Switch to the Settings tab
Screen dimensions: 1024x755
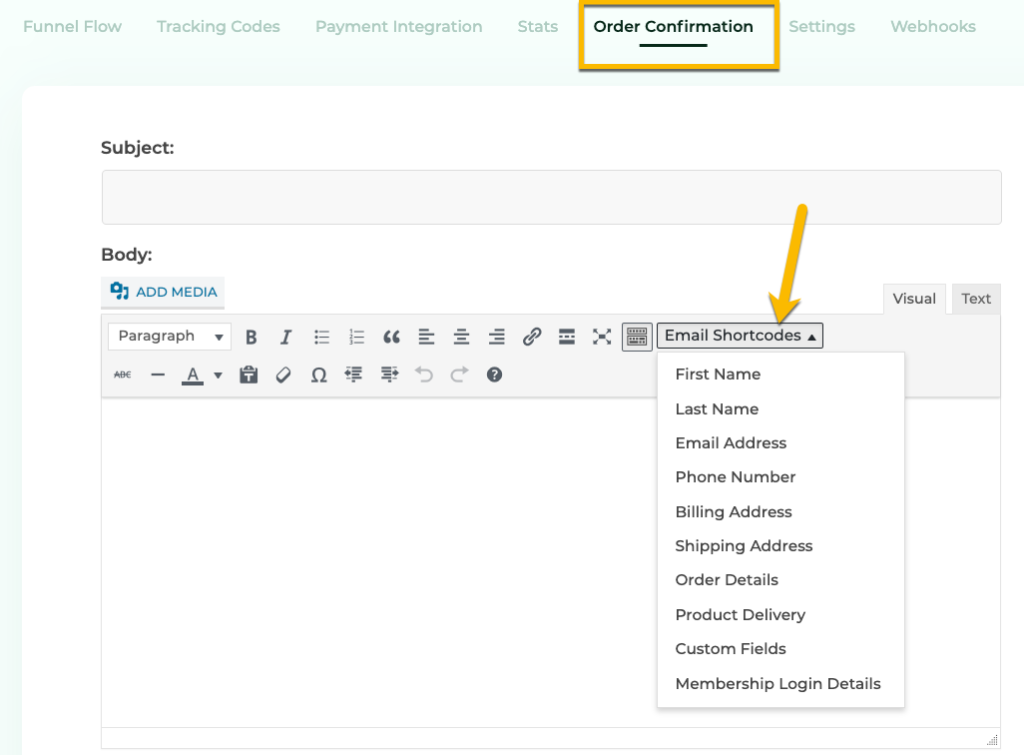coord(821,27)
